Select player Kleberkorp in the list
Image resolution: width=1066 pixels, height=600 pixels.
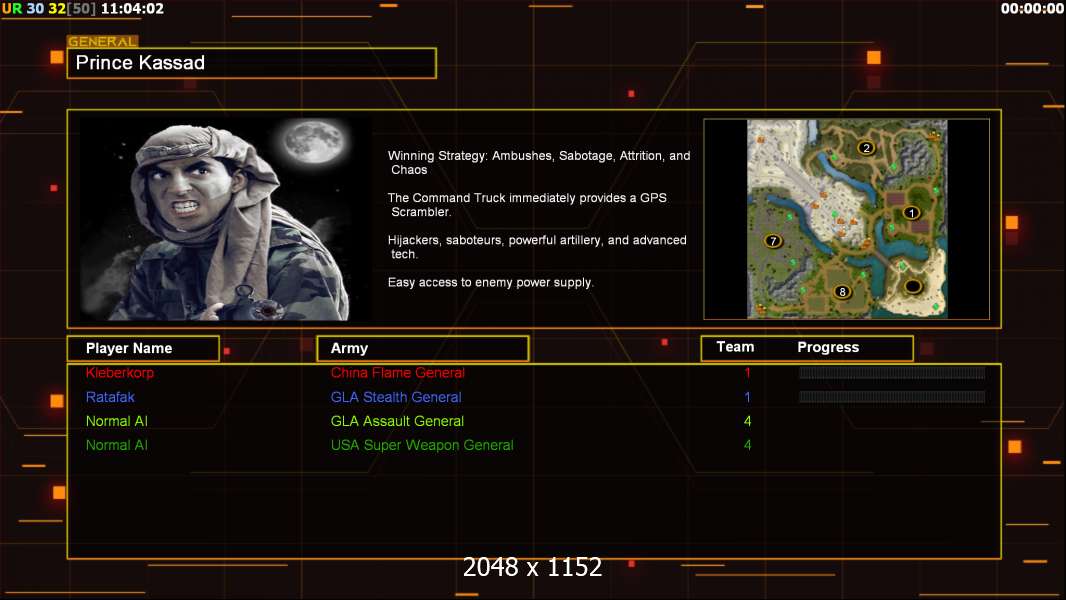120,373
